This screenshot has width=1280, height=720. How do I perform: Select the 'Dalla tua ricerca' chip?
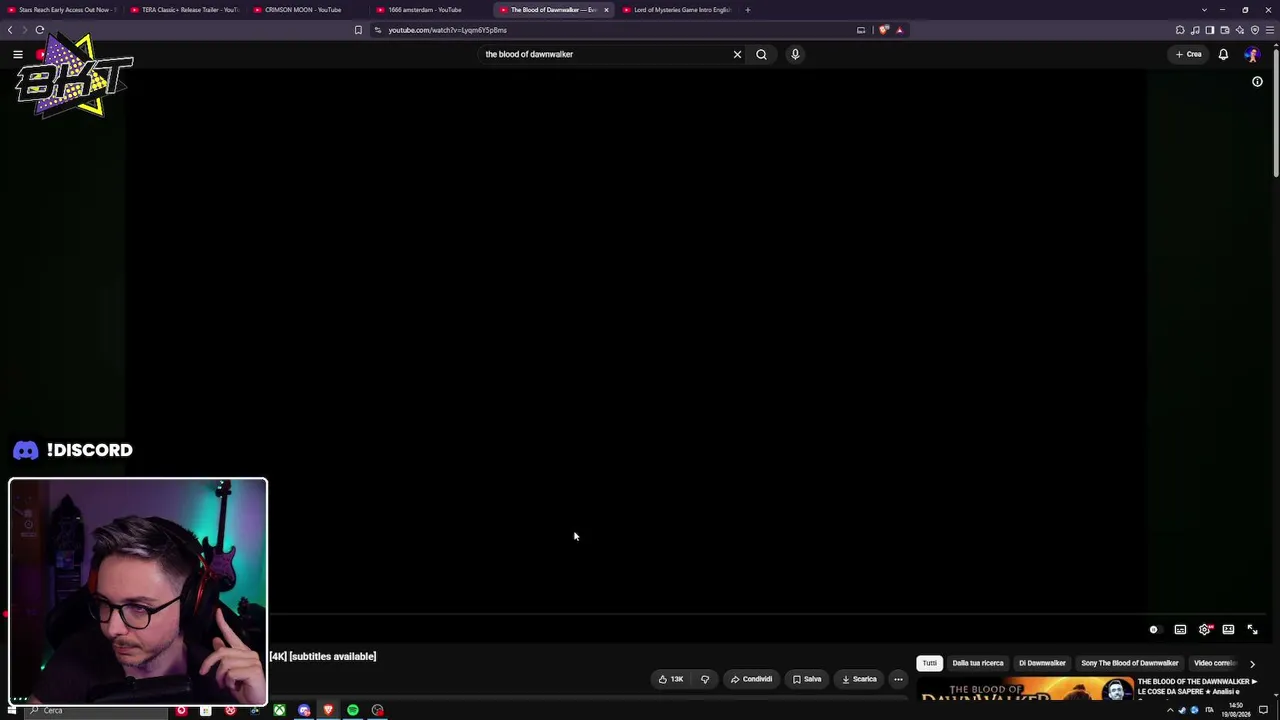pyautogui.click(x=978, y=663)
